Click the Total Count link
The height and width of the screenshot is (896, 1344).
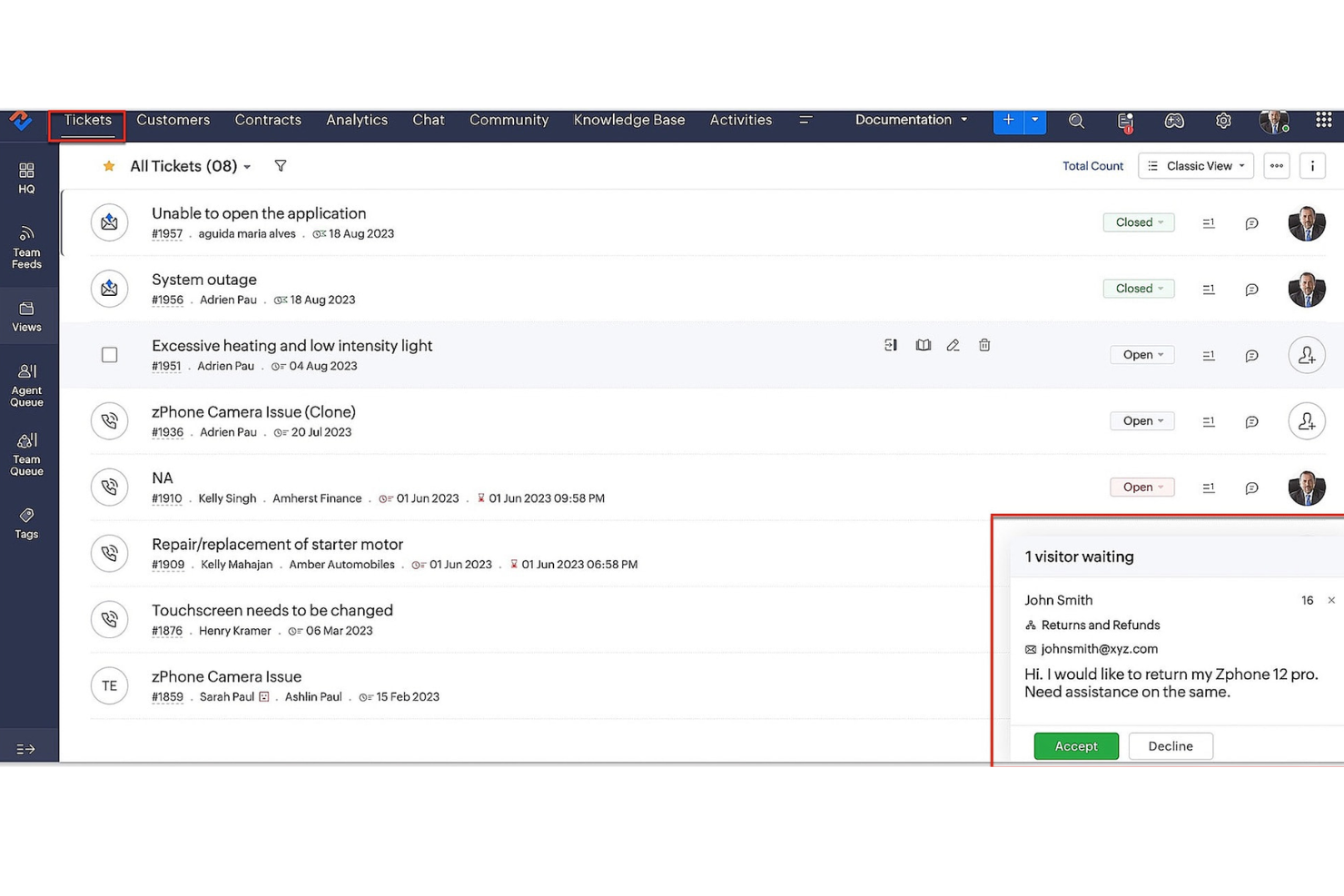(x=1092, y=165)
